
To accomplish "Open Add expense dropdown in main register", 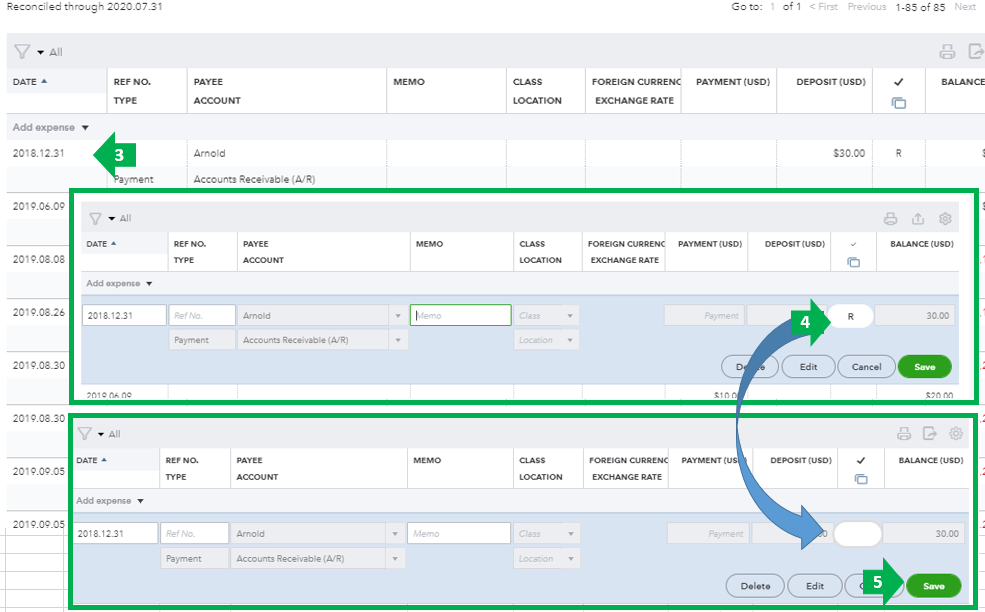I will coord(85,128).
